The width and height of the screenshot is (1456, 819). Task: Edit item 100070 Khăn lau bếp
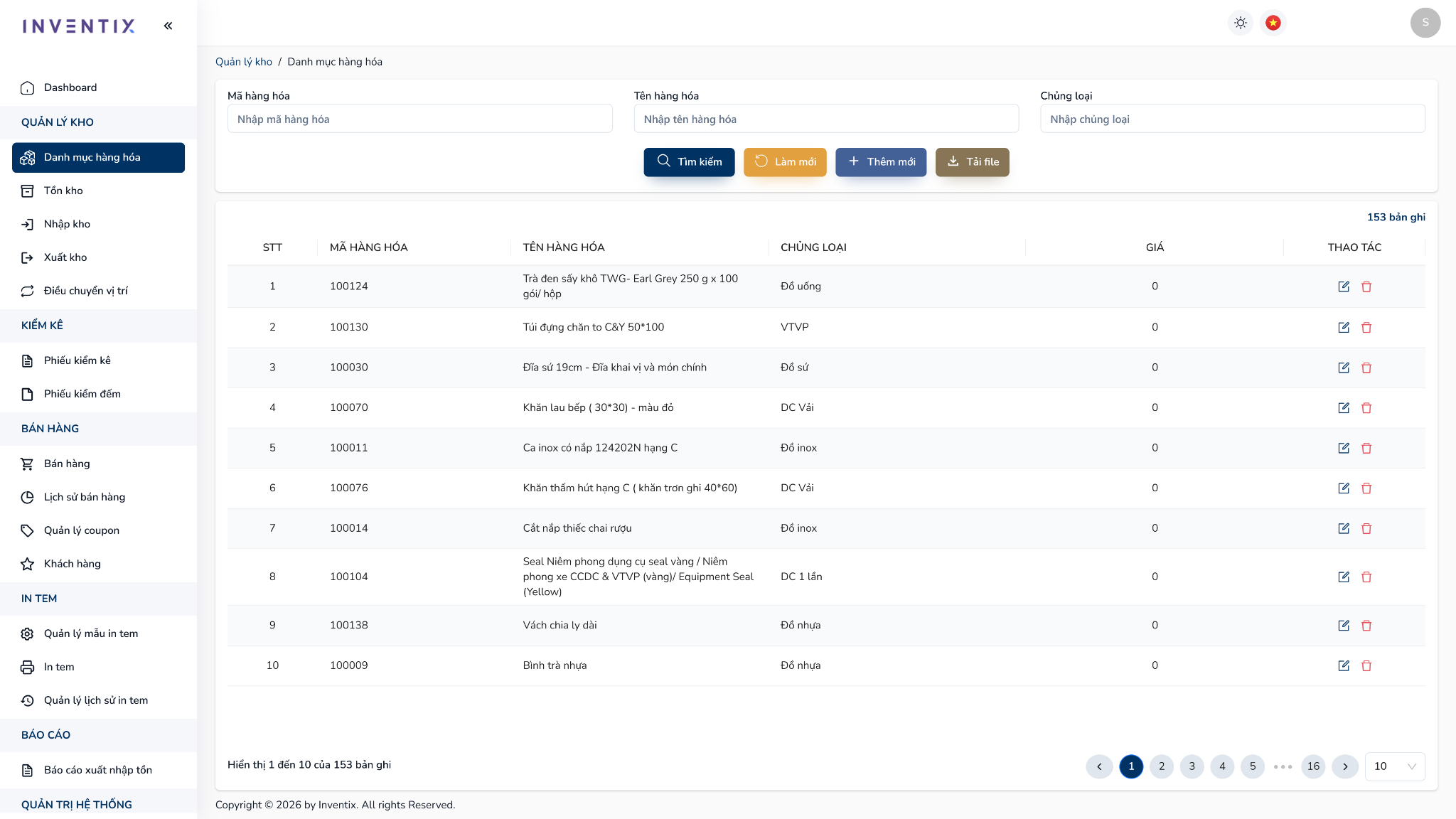(1344, 407)
